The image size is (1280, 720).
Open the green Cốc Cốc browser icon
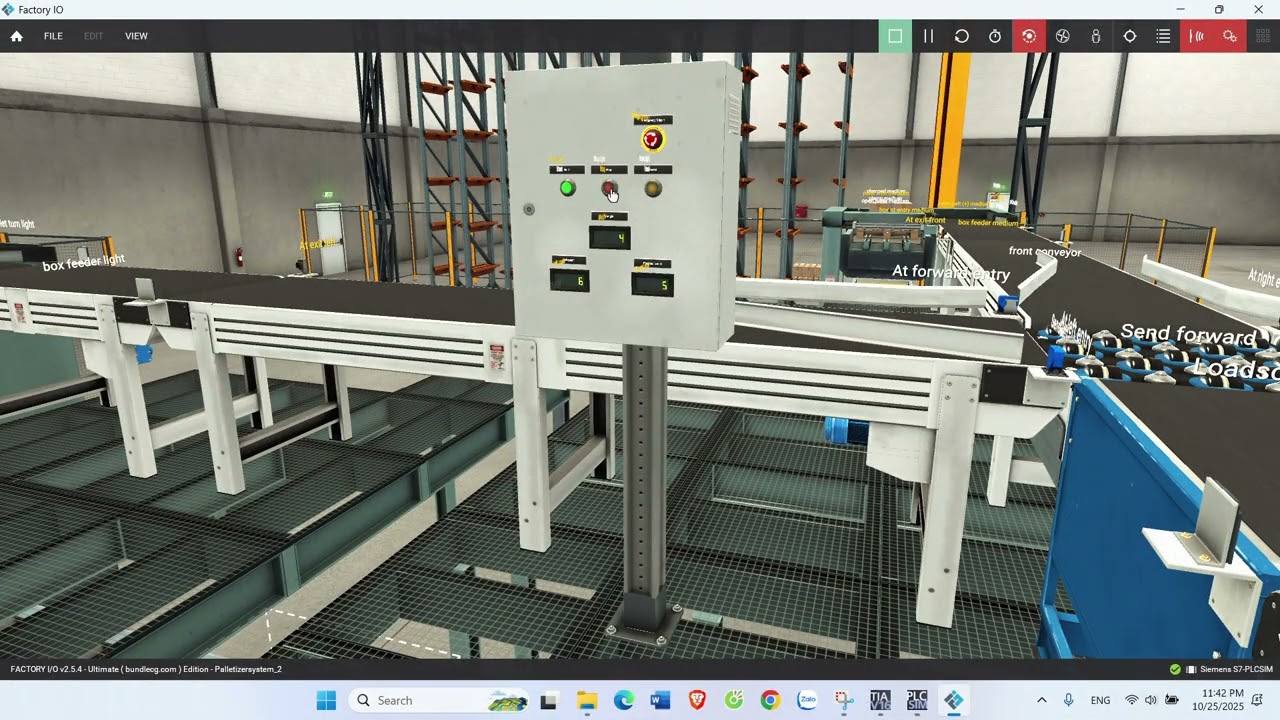(x=734, y=701)
